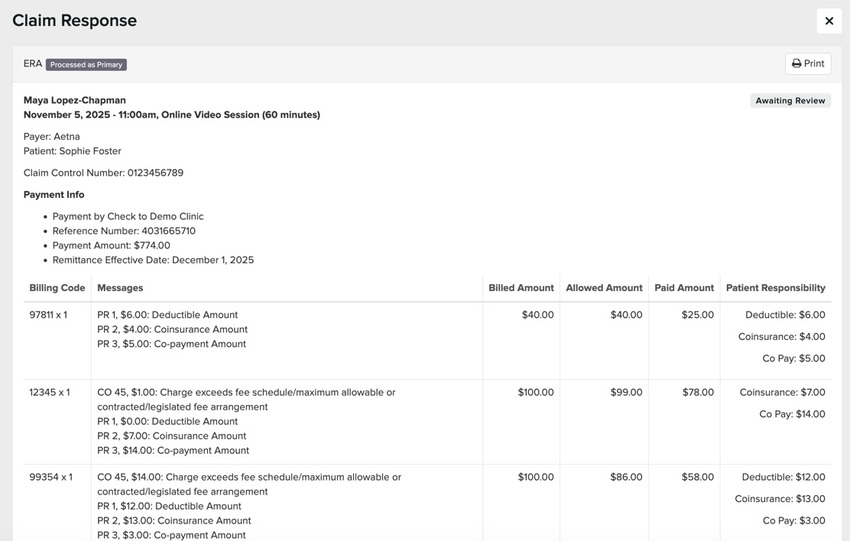Click Patient: Sophie Foster

pos(72,151)
